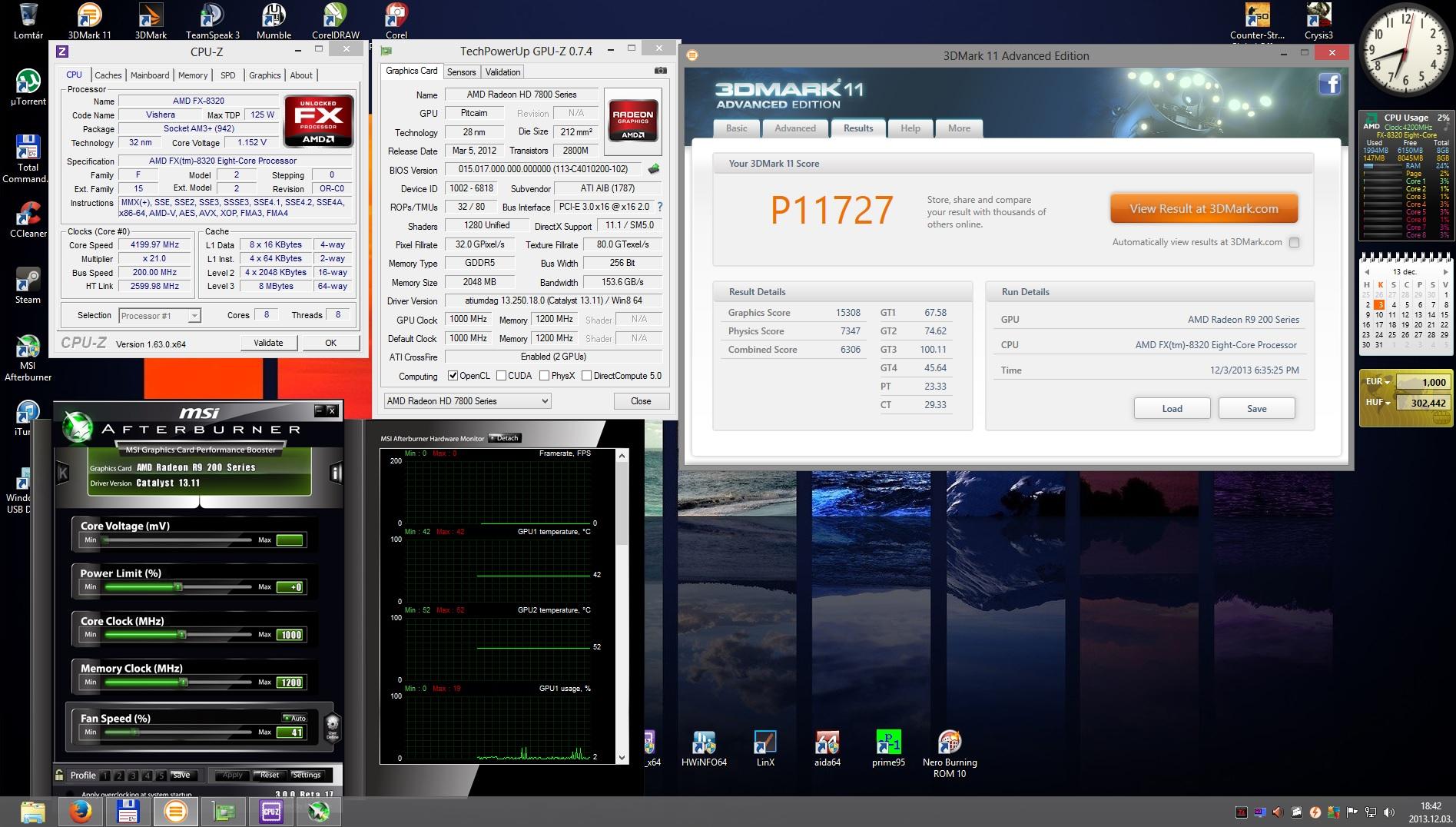Click the hardware monitor vertical scrollbar
1456x827 pixels.
pyautogui.click(x=622, y=606)
